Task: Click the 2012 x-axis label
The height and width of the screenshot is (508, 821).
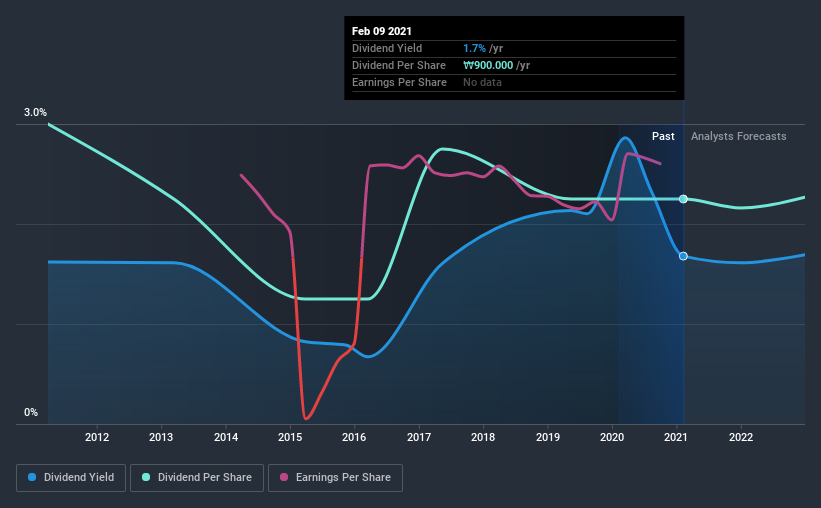Action: [x=97, y=437]
